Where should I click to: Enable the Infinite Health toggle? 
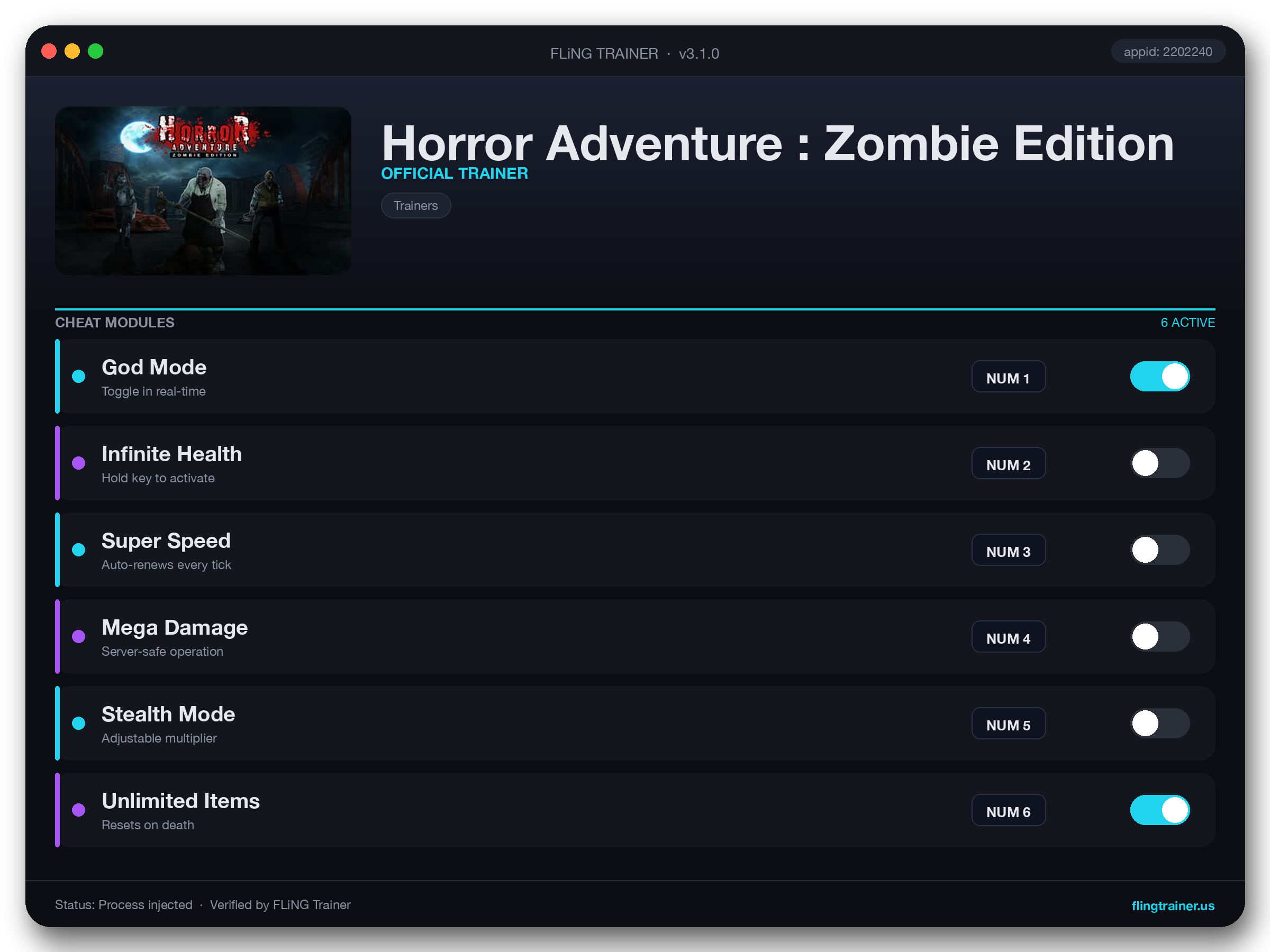click(x=1160, y=463)
